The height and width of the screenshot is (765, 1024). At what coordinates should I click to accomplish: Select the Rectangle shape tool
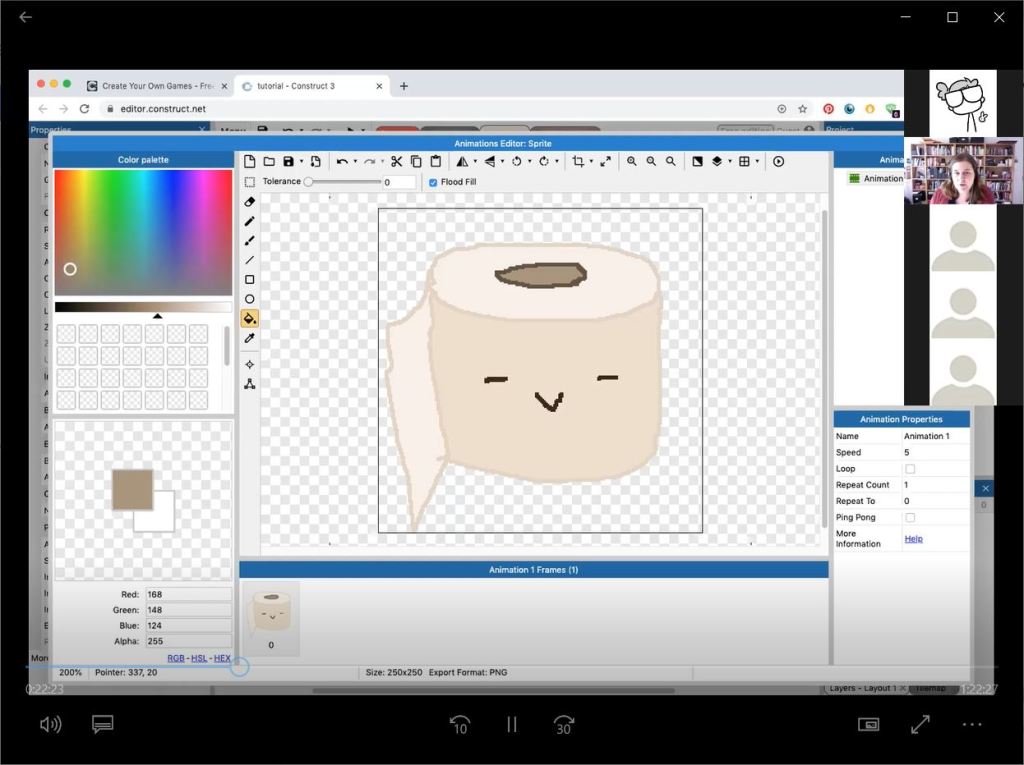[250, 280]
